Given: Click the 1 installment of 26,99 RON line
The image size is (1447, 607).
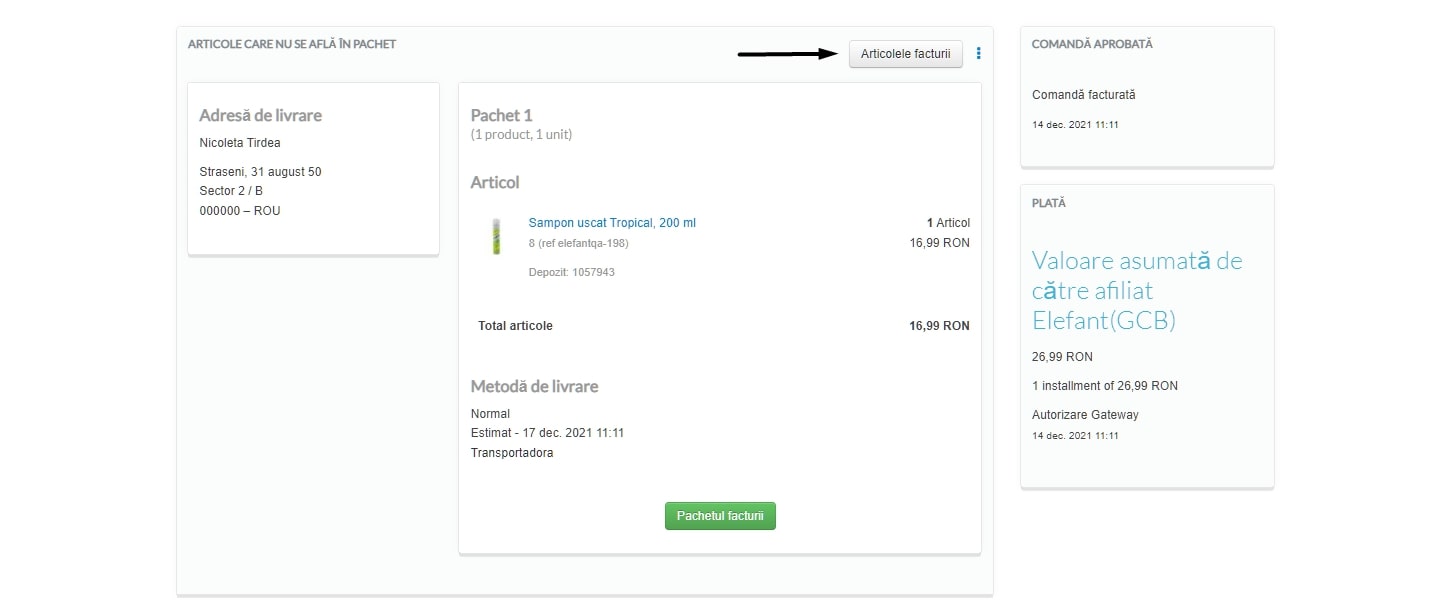Looking at the screenshot, I should [x=1104, y=386].
